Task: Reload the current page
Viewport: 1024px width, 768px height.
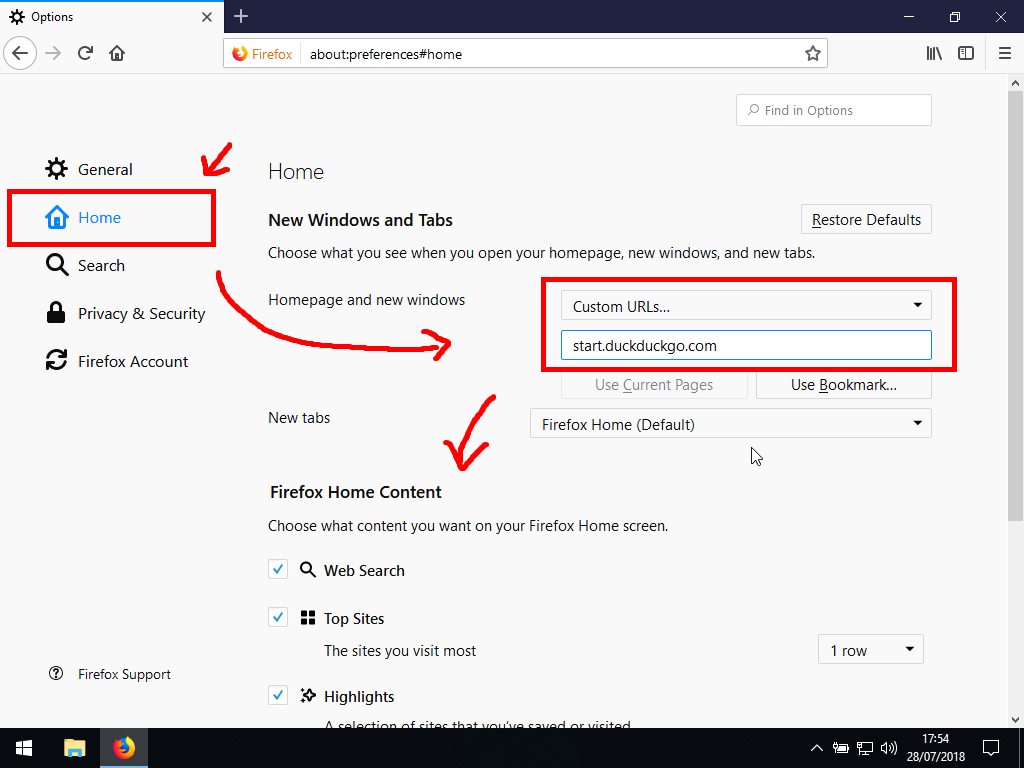Action: coord(85,53)
